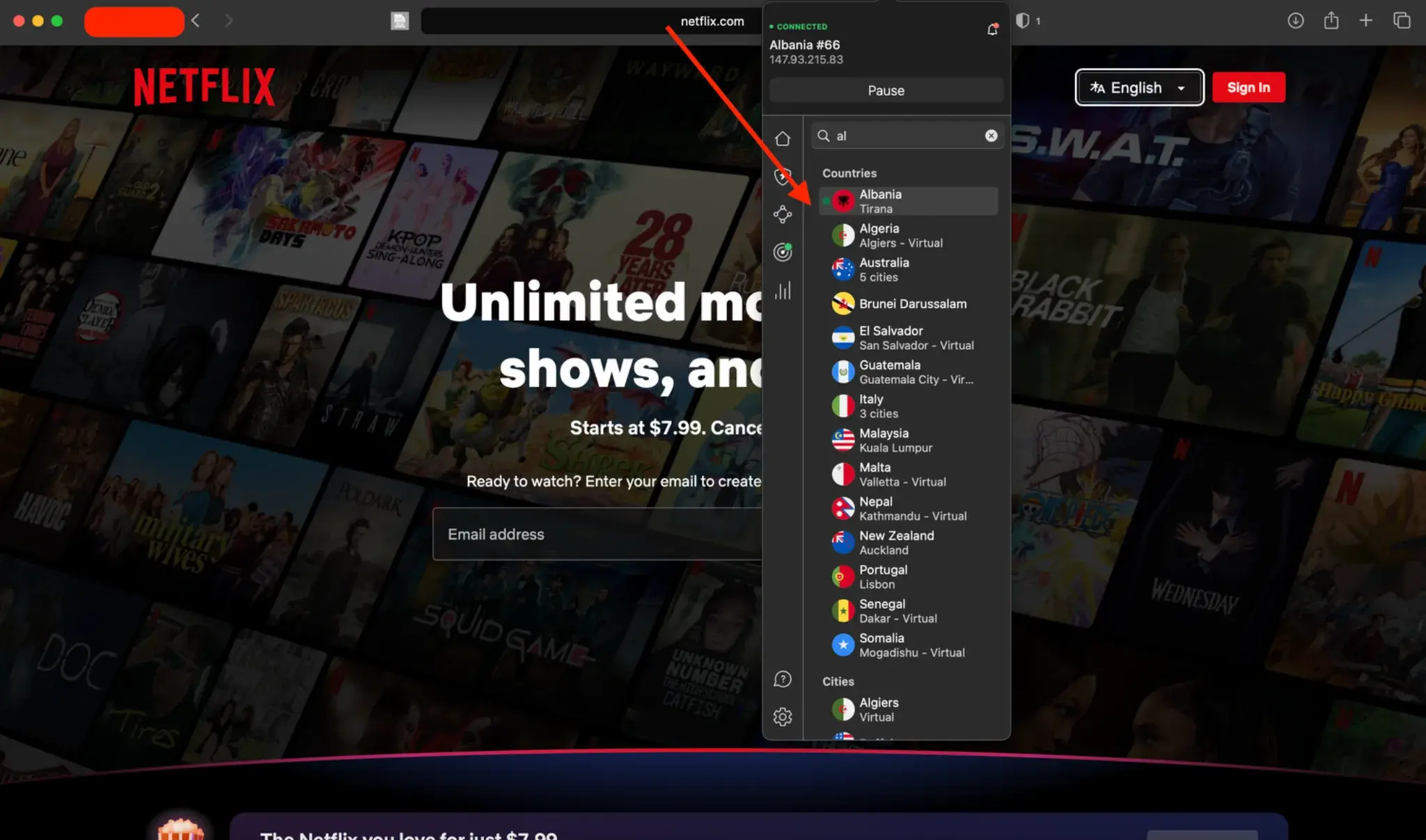The width and height of the screenshot is (1426, 840).
Task: Open the meshnet nodes icon in sidebar
Action: (783, 214)
